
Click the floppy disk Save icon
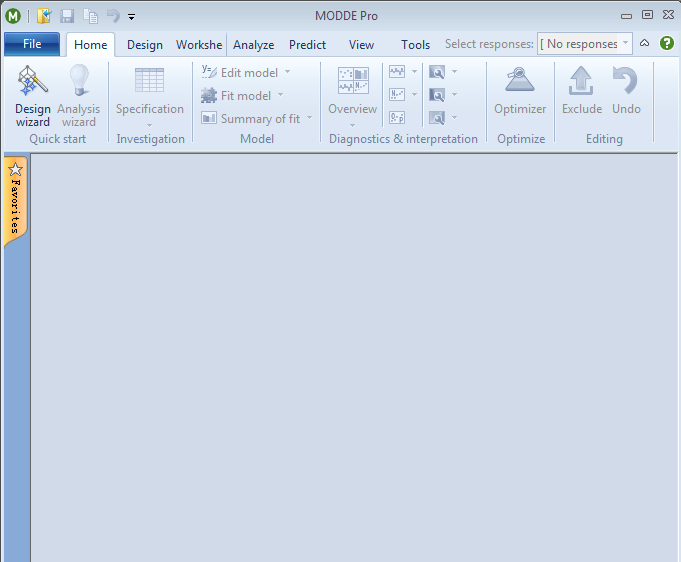click(x=67, y=16)
